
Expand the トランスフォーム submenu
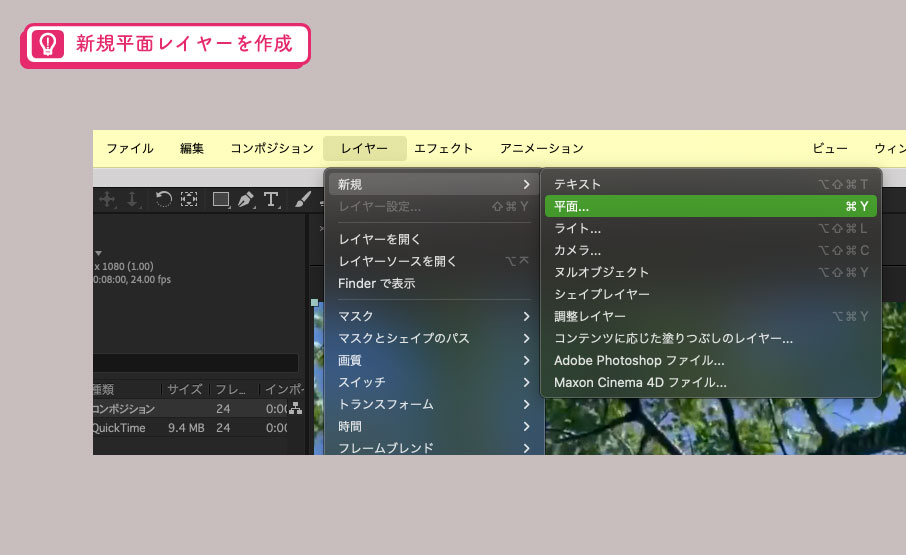pyautogui.click(x=434, y=404)
